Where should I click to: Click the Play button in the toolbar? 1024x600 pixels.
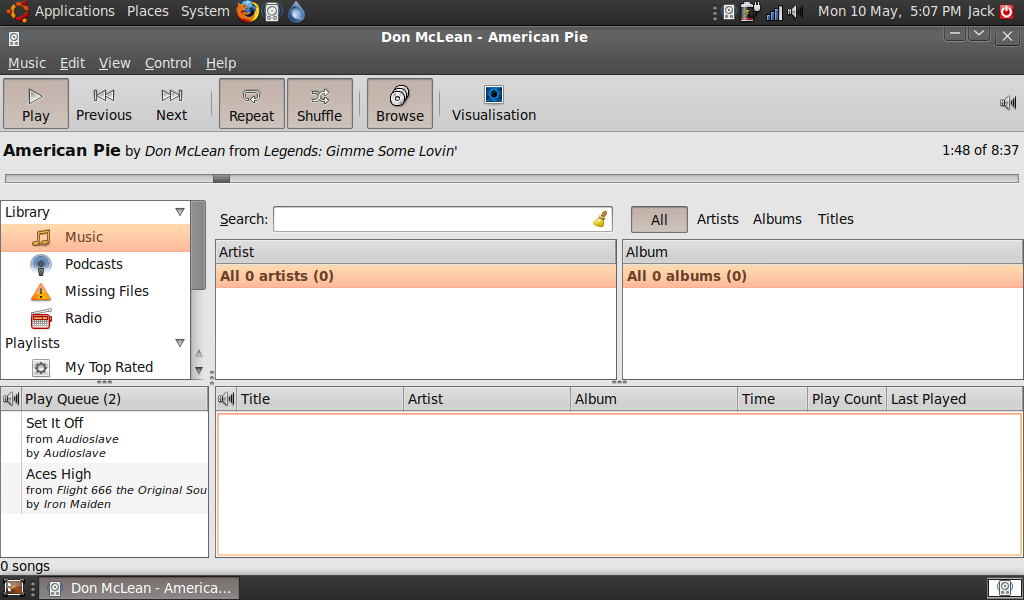(x=36, y=104)
